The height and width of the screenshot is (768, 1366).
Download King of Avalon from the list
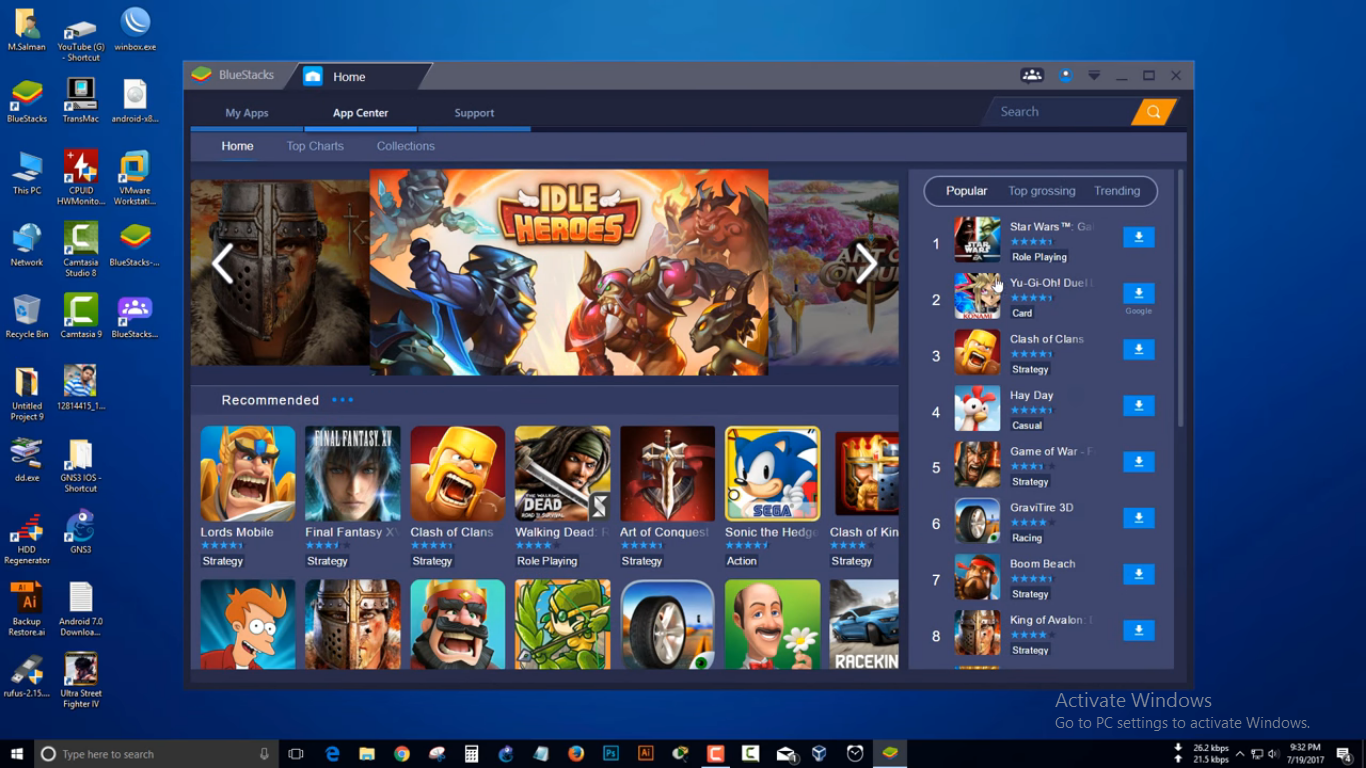1139,630
